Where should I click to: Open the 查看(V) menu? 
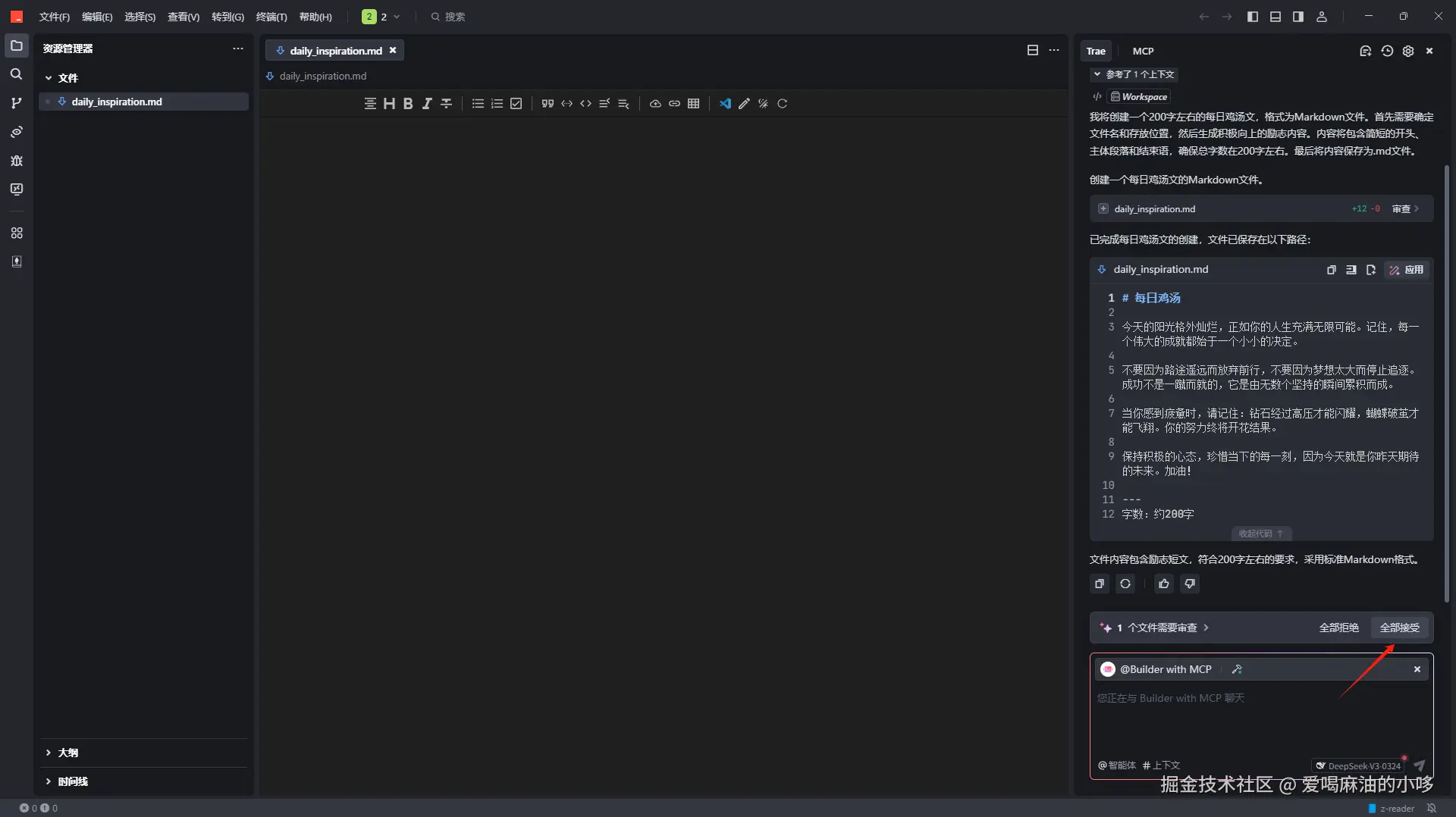pos(184,17)
